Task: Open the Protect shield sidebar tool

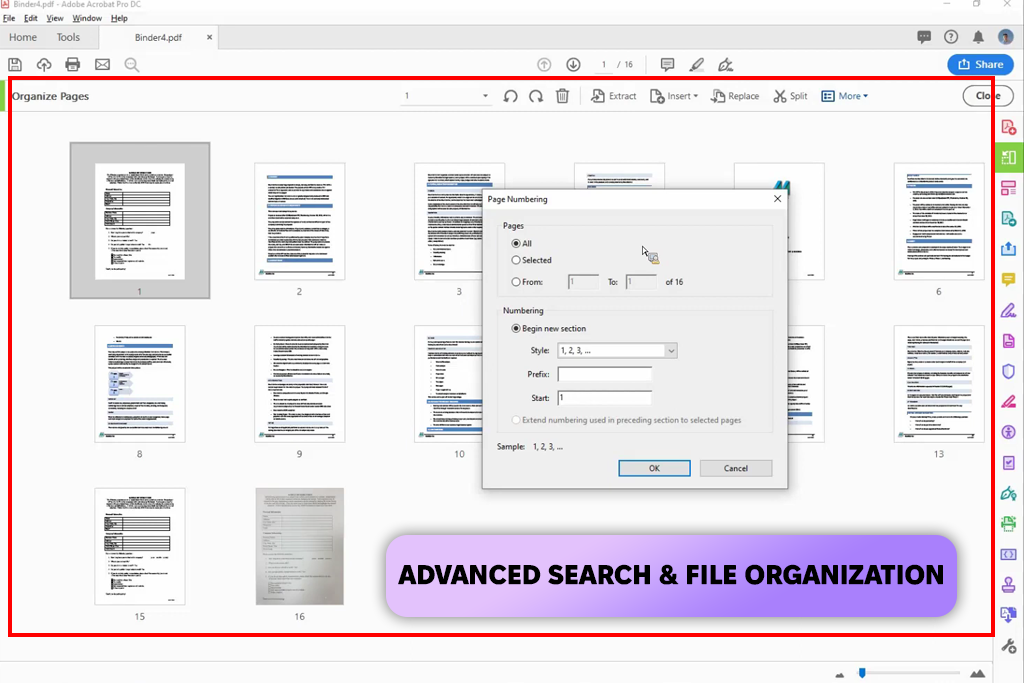Action: [x=1008, y=371]
